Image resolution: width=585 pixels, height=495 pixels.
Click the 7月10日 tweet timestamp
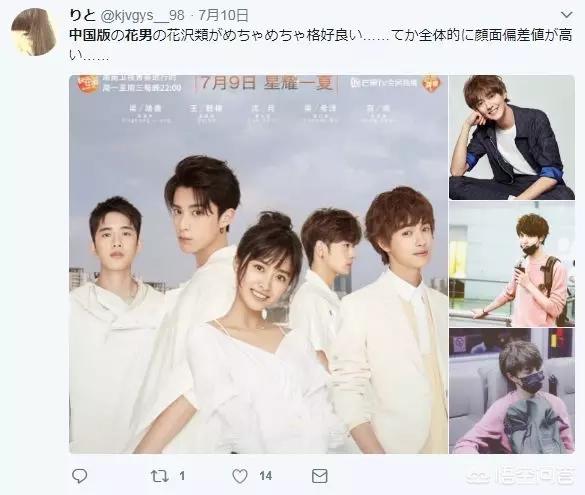(223, 15)
